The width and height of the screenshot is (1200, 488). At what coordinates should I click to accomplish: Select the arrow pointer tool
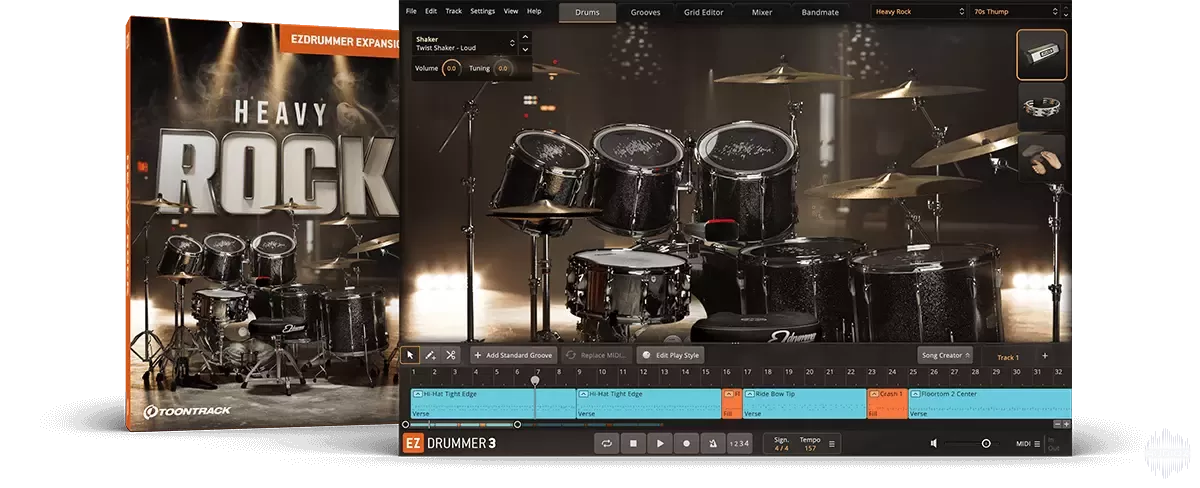pyautogui.click(x=410, y=355)
